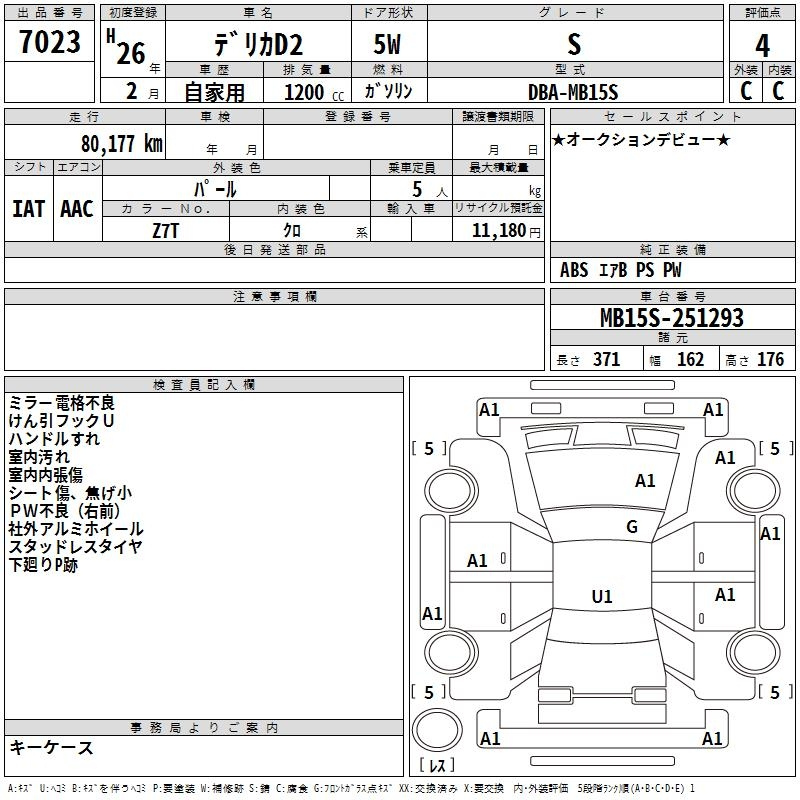Click the AAC air conditioner cell
This screenshot has height=800, width=800.
(x=77, y=208)
